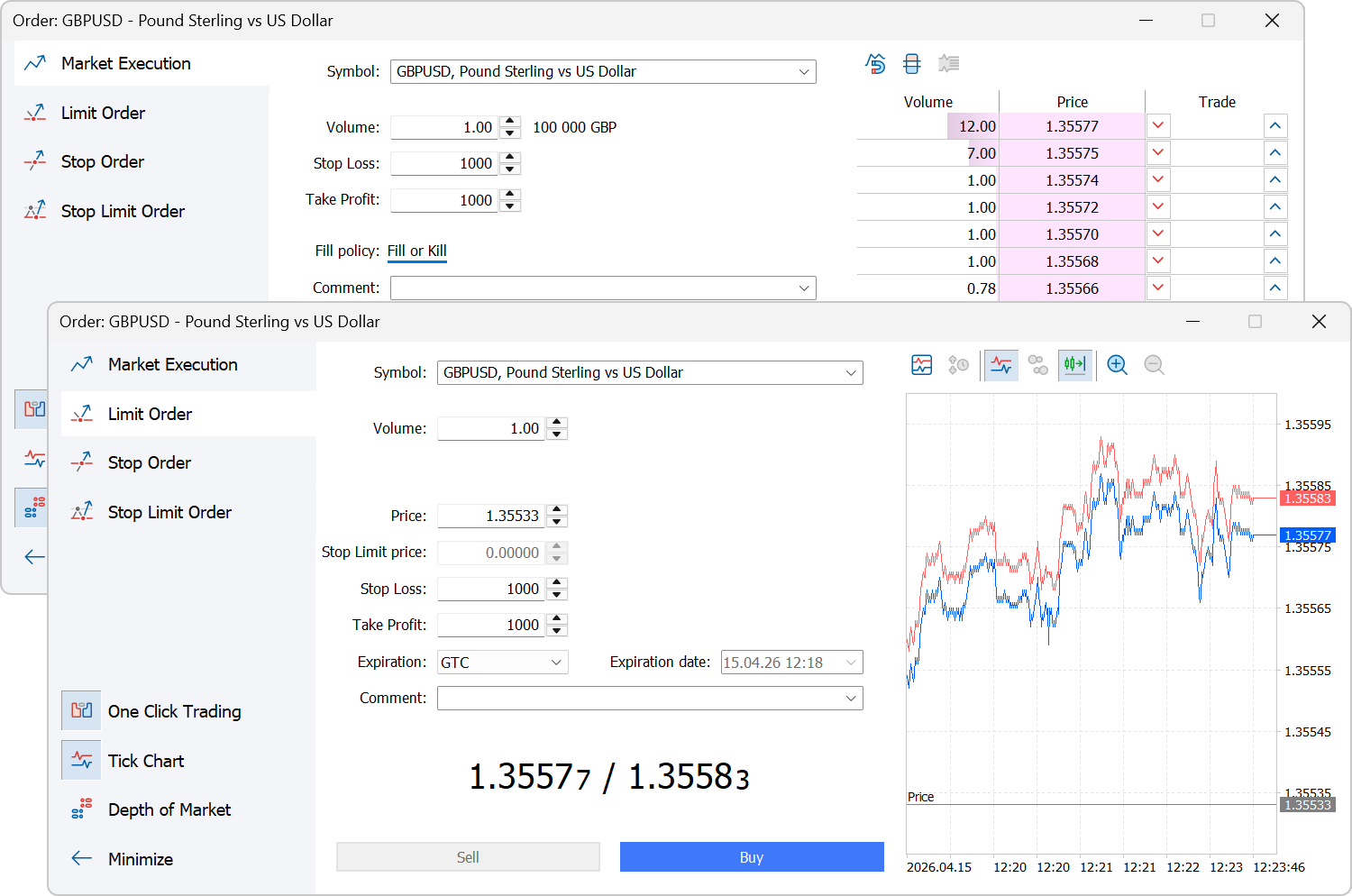Click the eraser icon in the Depth of Market toolbar
Screen dimensions: 1352x896
[x=912, y=63]
